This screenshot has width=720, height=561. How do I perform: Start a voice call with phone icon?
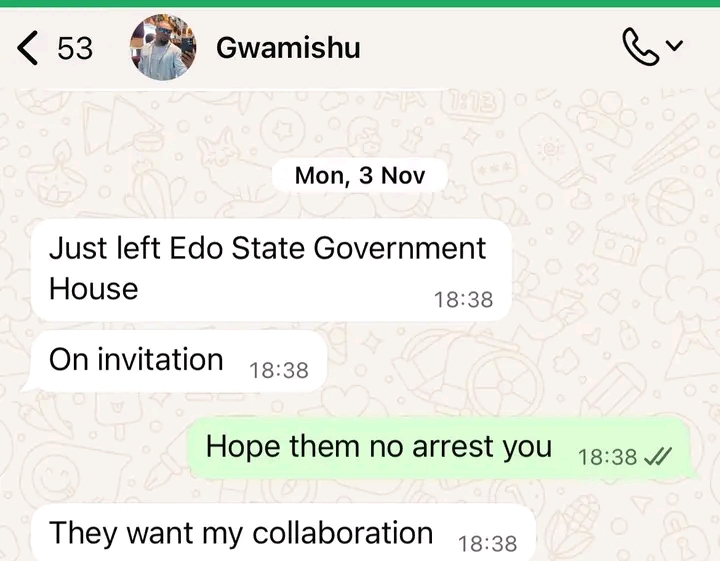click(x=640, y=47)
